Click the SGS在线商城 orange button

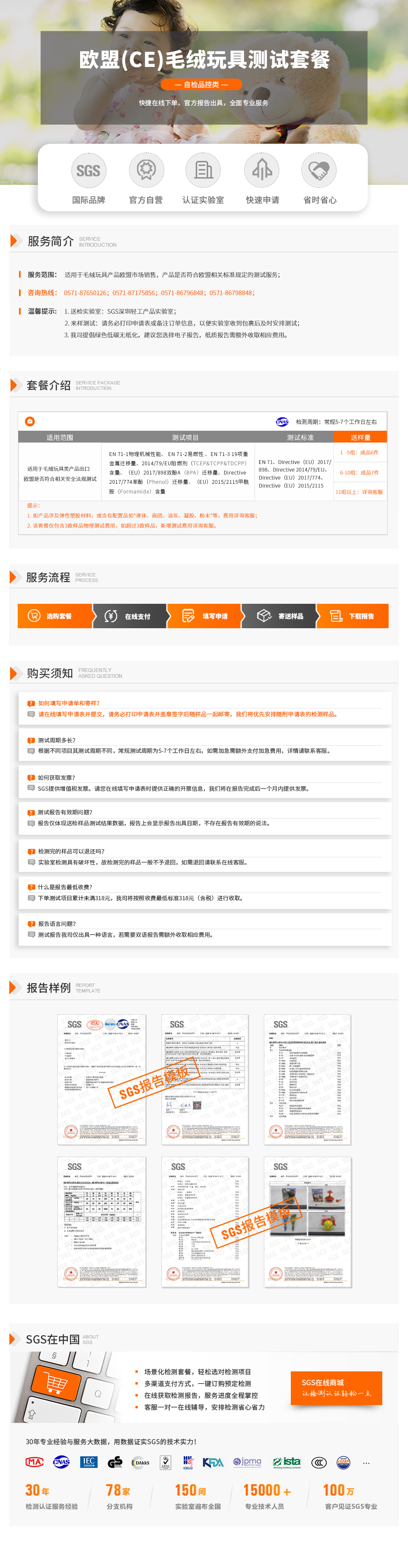(336, 1388)
